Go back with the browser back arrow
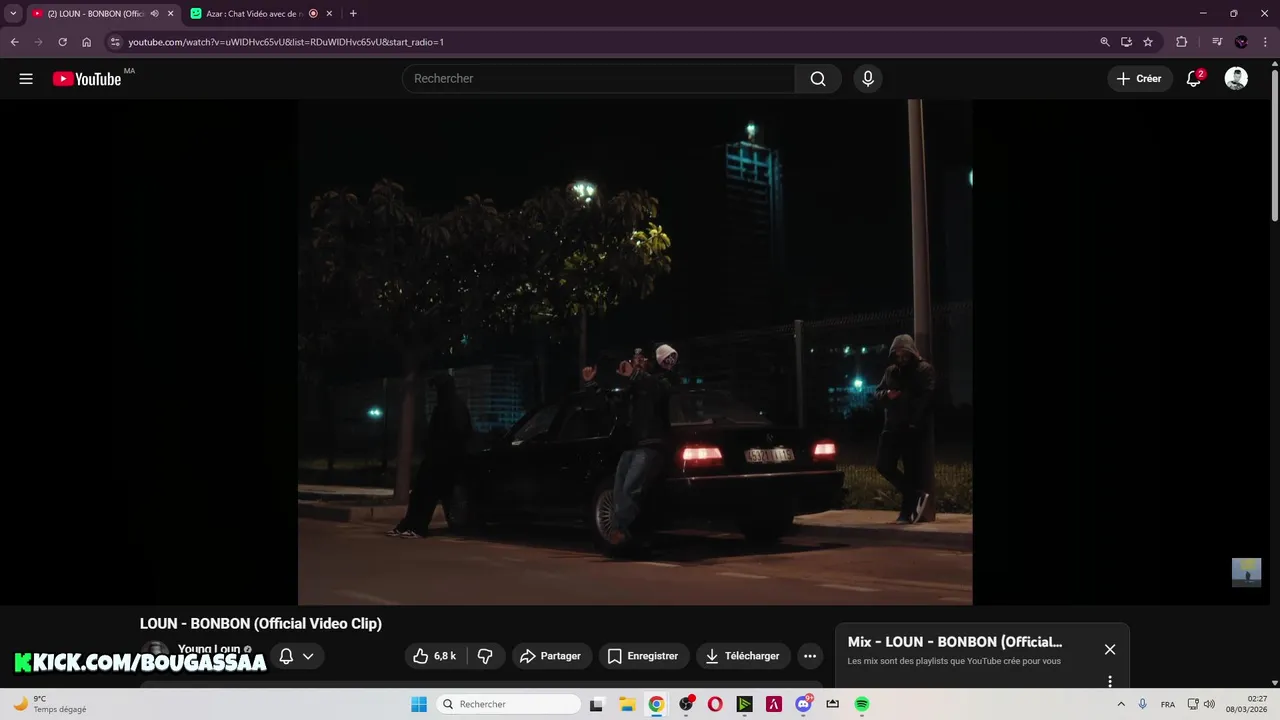 click(x=14, y=42)
